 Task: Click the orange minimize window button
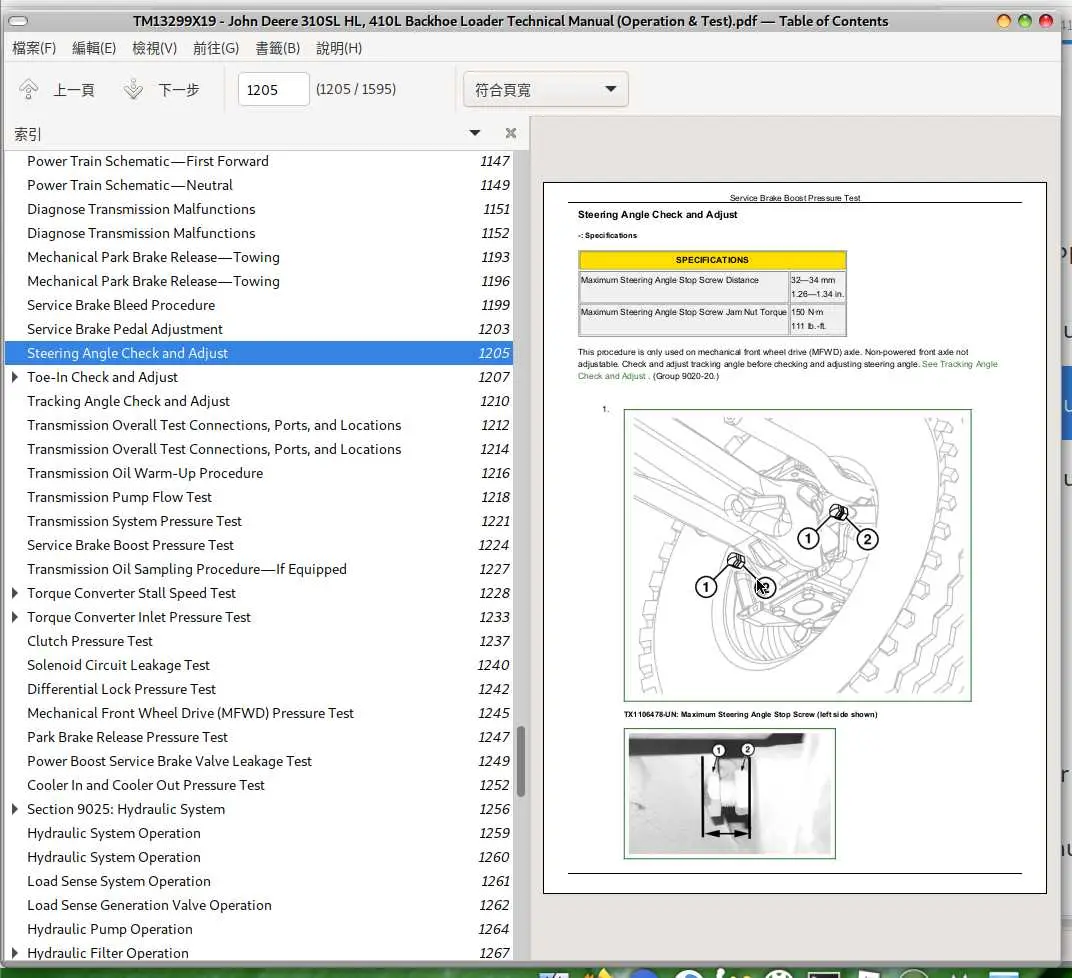1004,21
